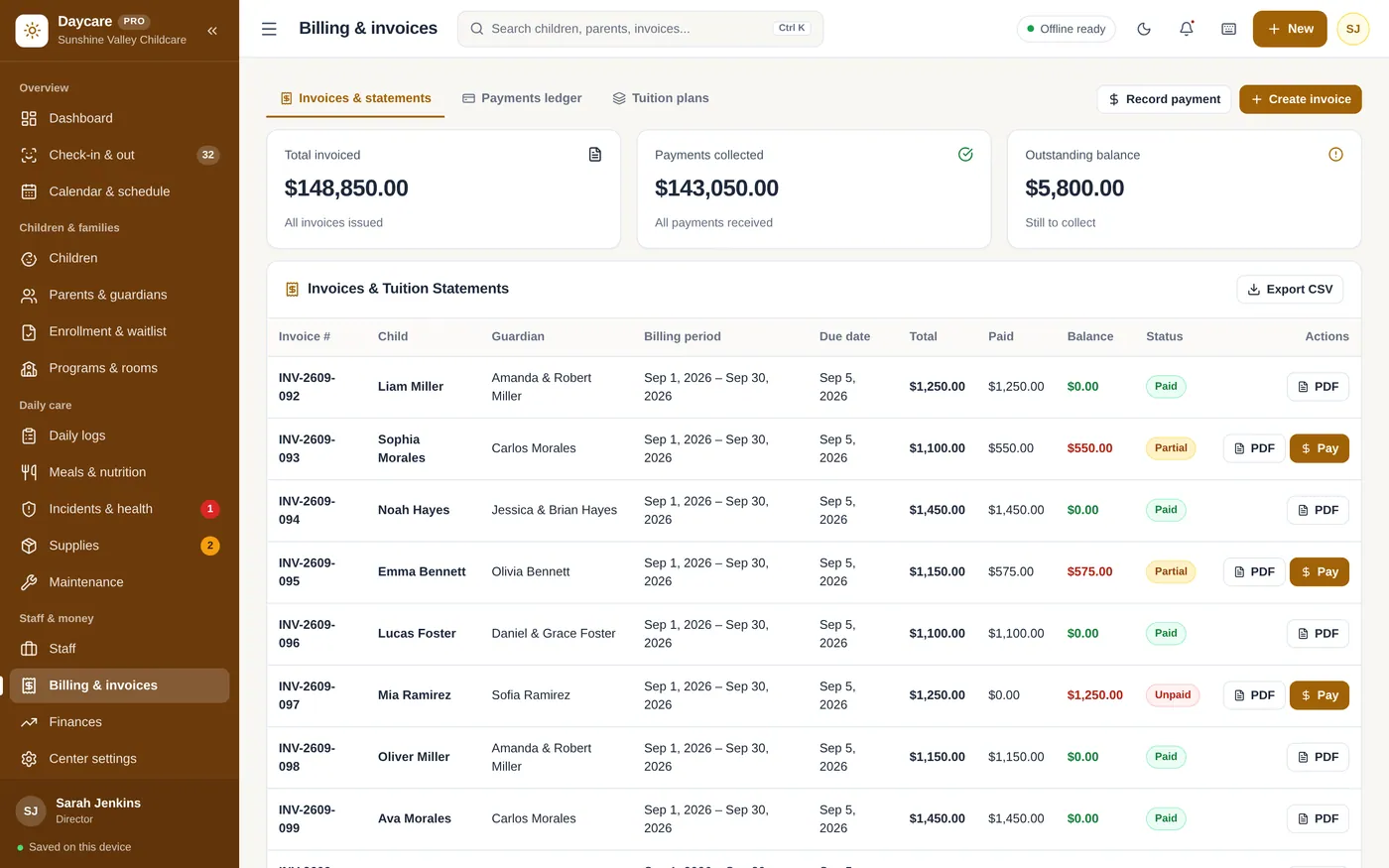The height and width of the screenshot is (868, 1389).
Task: Click the Outstanding balance alert icon
Action: coord(1335,155)
